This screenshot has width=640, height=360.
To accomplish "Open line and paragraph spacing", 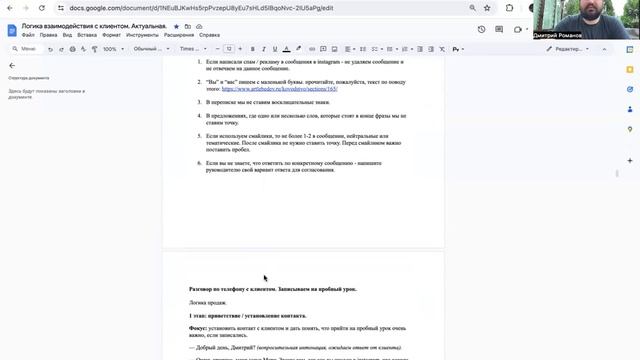I will click(362, 49).
